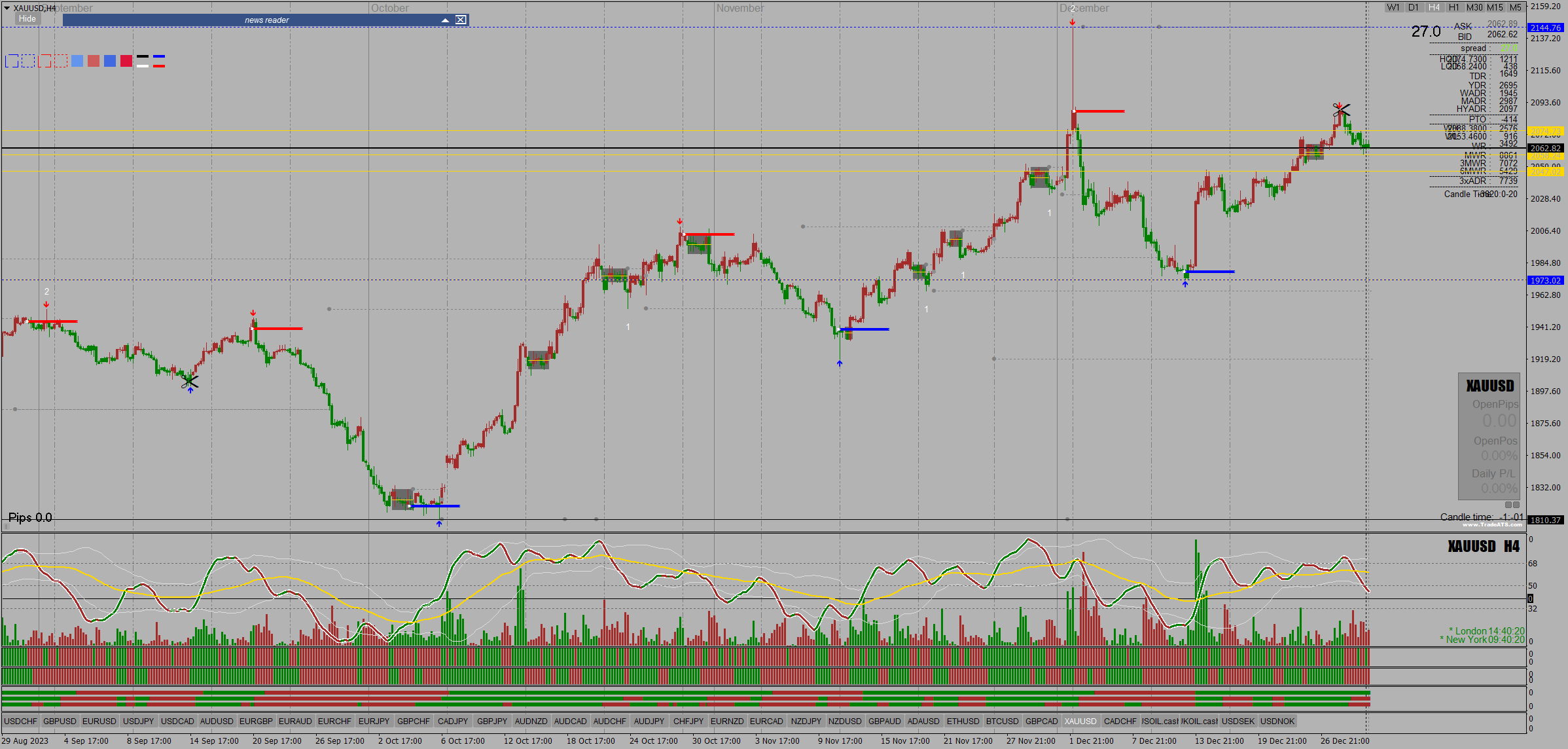Collapse the news reader panel arrow
Screen dimensions: 1568x749
(x=445, y=20)
